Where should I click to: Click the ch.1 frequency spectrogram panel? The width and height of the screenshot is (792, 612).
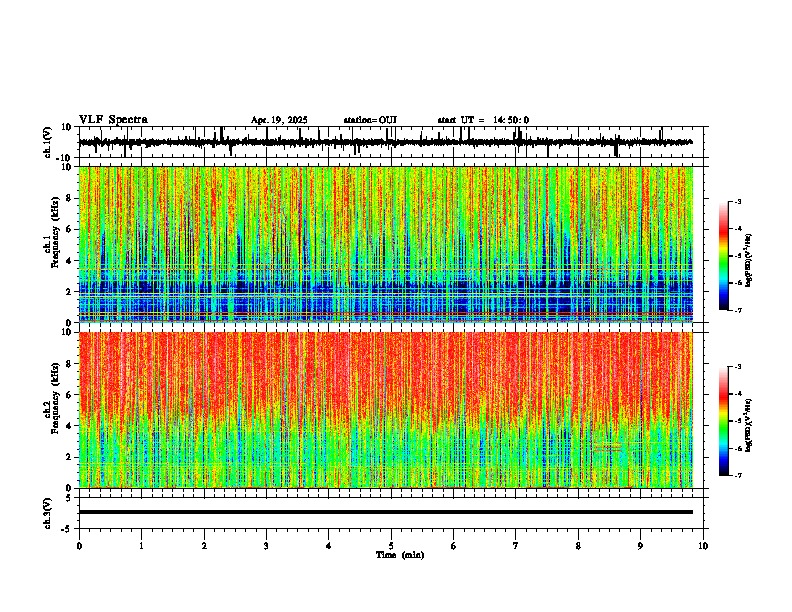click(386, 244)
